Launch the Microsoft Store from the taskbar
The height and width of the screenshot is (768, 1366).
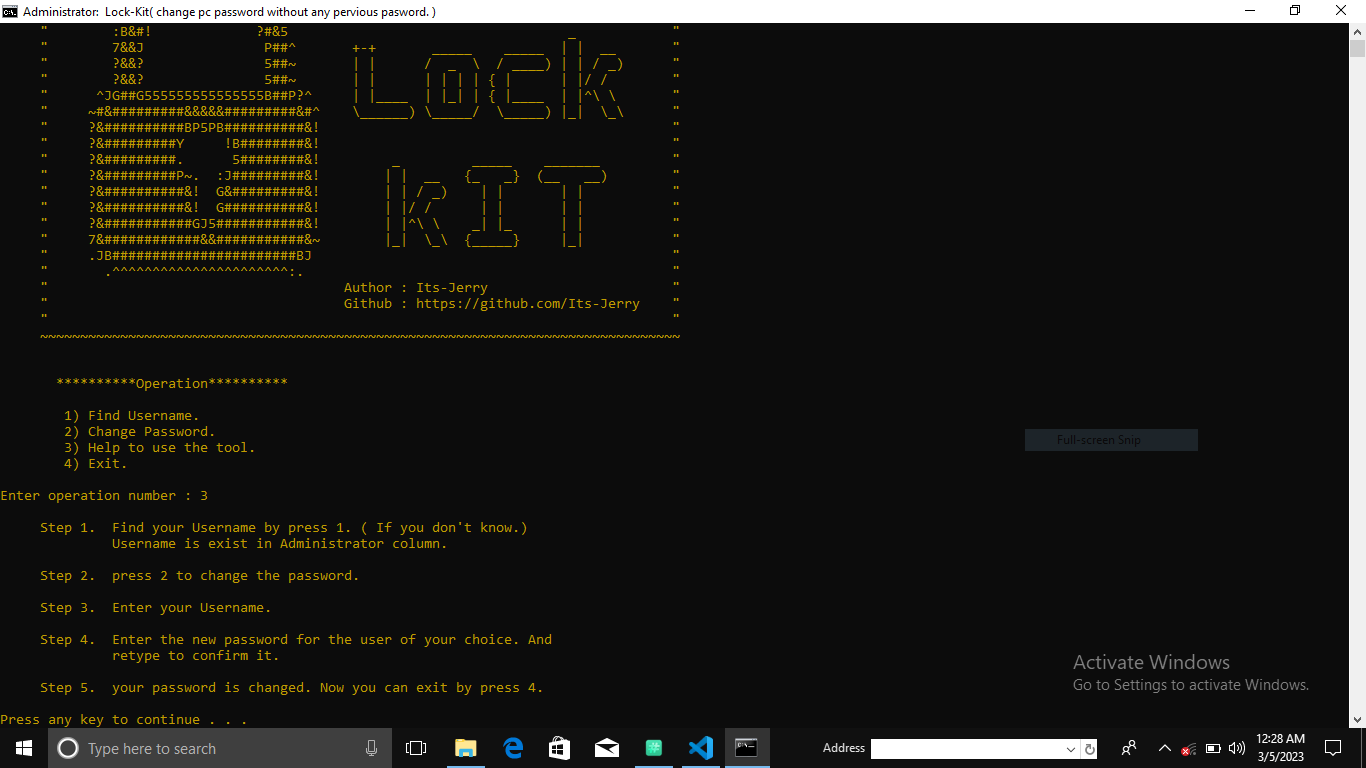(559, 747)
